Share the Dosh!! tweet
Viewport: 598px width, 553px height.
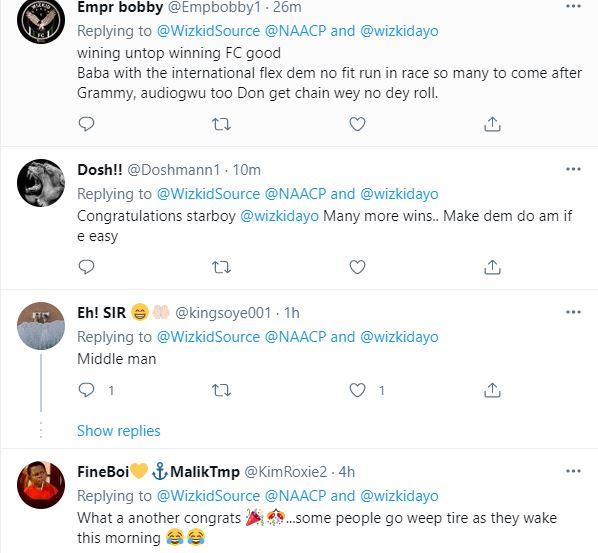coord(492,267)
